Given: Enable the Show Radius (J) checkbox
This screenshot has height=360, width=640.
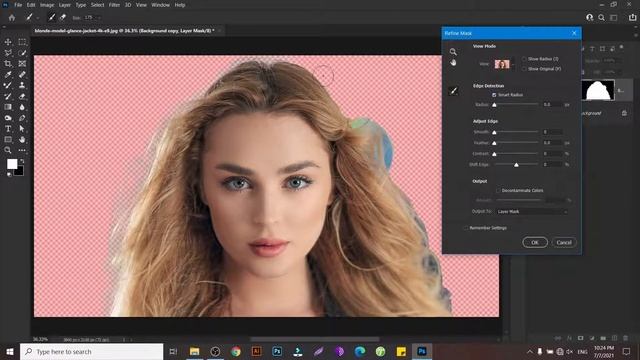Looking at the screenshot, I should tap(524, 59).
